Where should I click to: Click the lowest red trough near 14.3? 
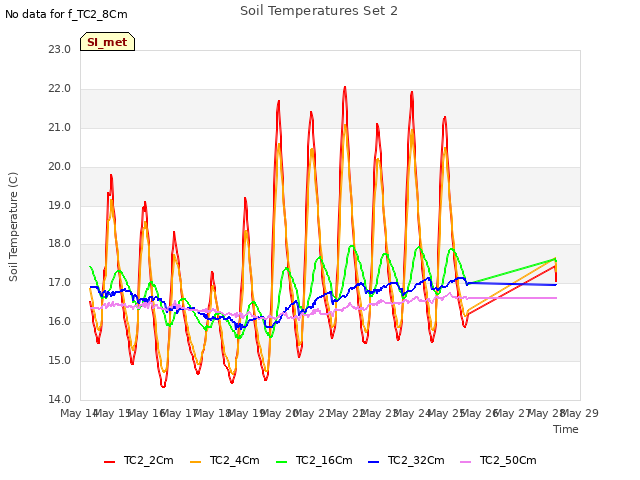point(163,386)
